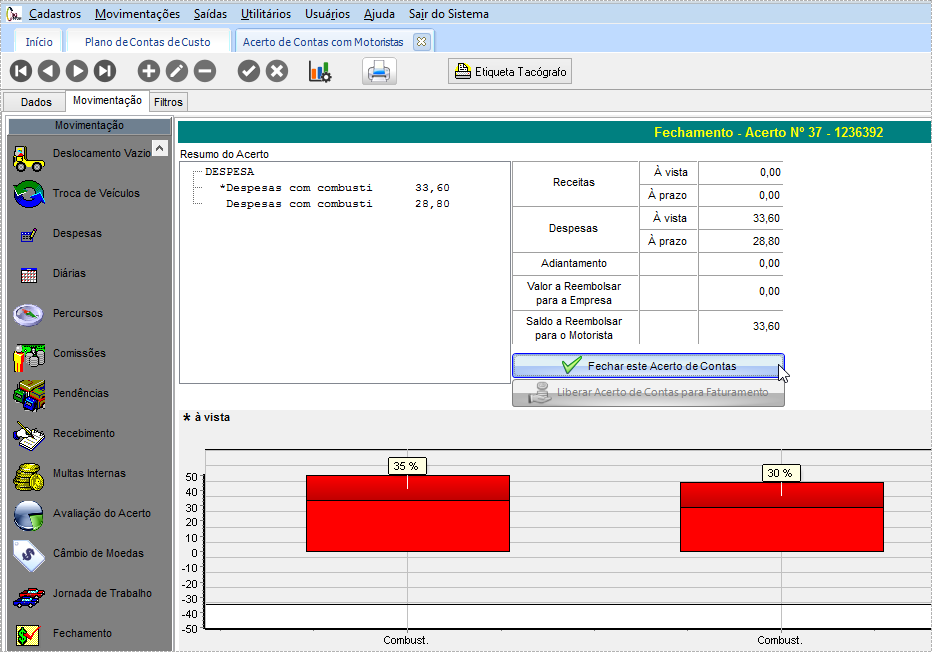Viewport: 932px width, 652px height.
Task: Cancel changes with the X icon
Action: (x=277, y=71)
